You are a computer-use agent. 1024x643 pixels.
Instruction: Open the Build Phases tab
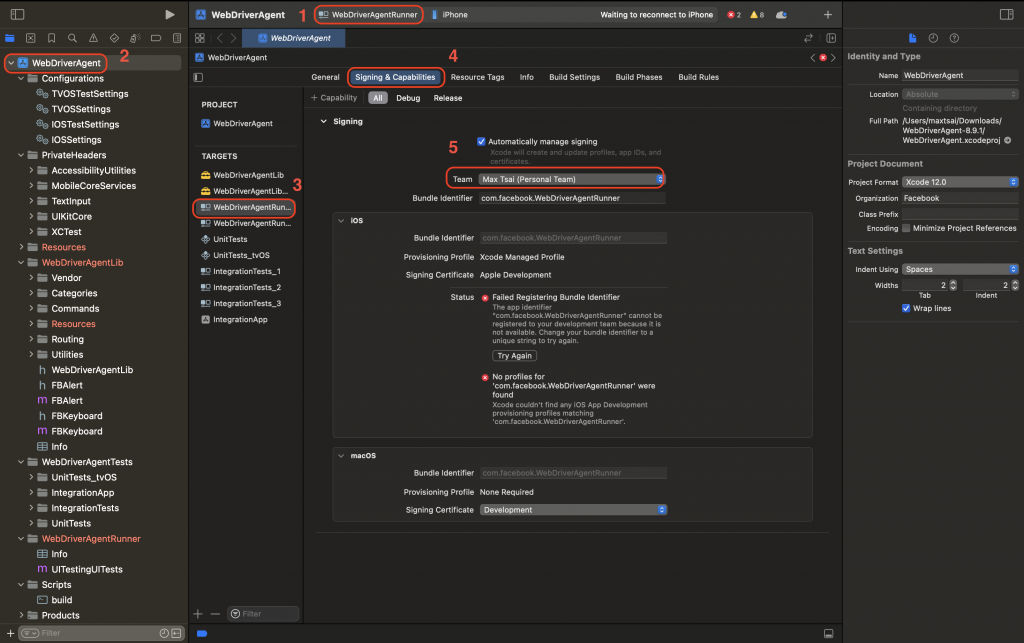click(639, 77)
